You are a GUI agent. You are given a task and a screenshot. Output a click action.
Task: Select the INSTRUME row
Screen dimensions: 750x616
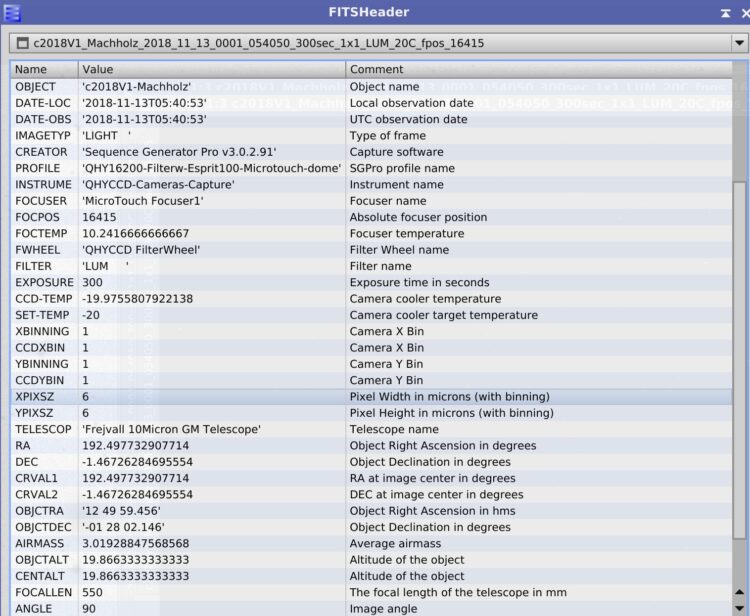(371, 184)
